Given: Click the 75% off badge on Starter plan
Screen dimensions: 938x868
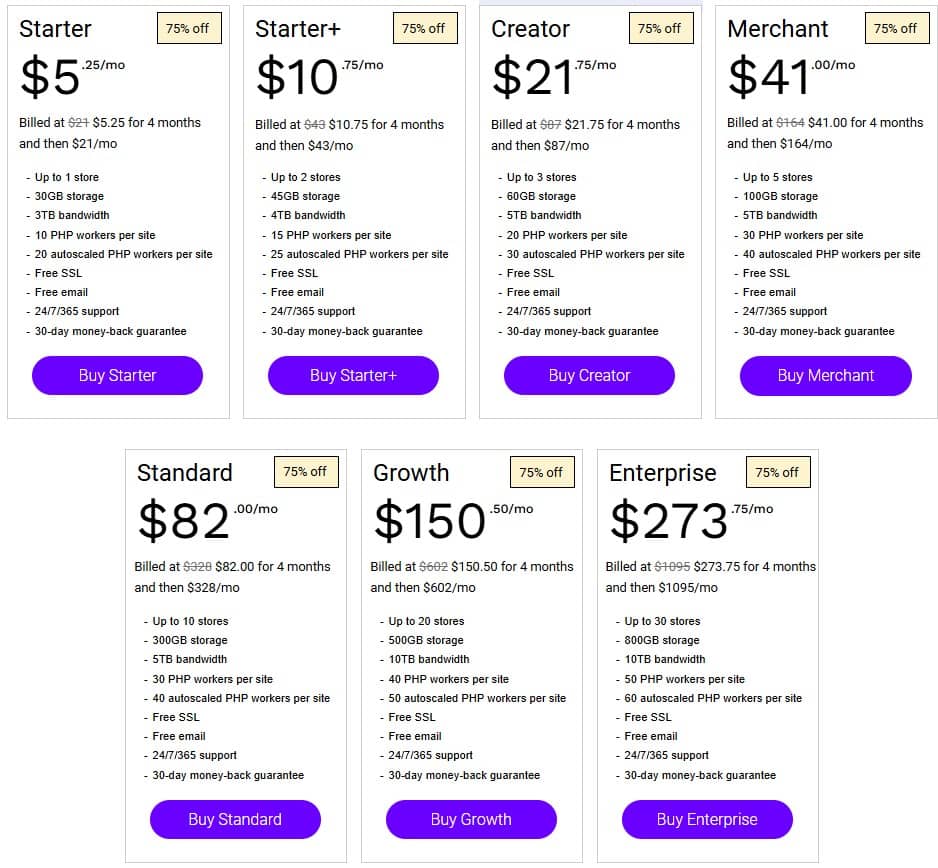Looking at the screenshot, I should click(188, 29).
